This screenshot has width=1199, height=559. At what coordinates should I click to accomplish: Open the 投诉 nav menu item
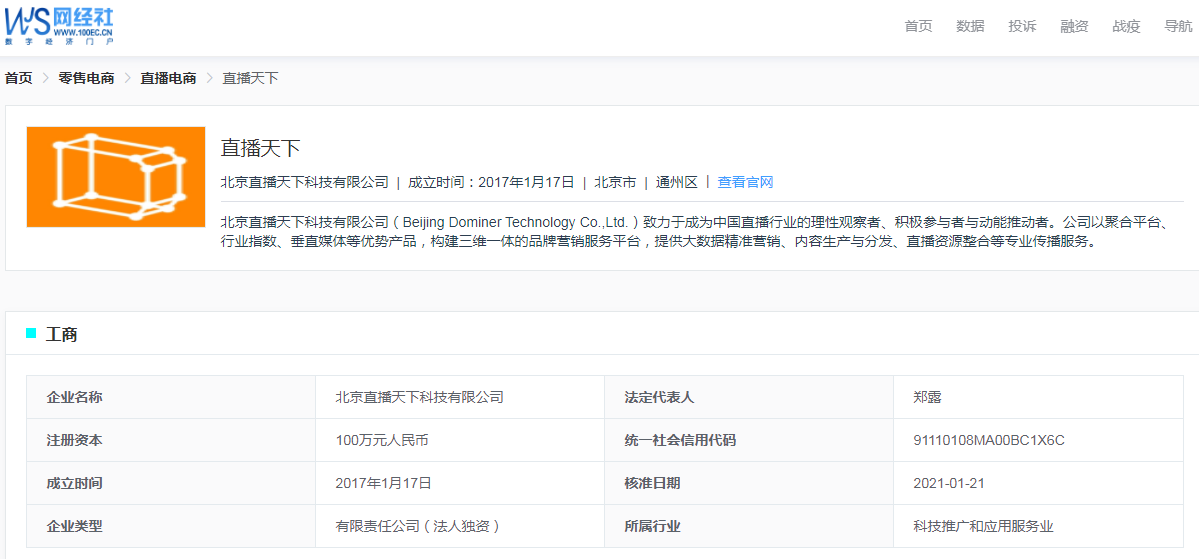coord(1022,26)
